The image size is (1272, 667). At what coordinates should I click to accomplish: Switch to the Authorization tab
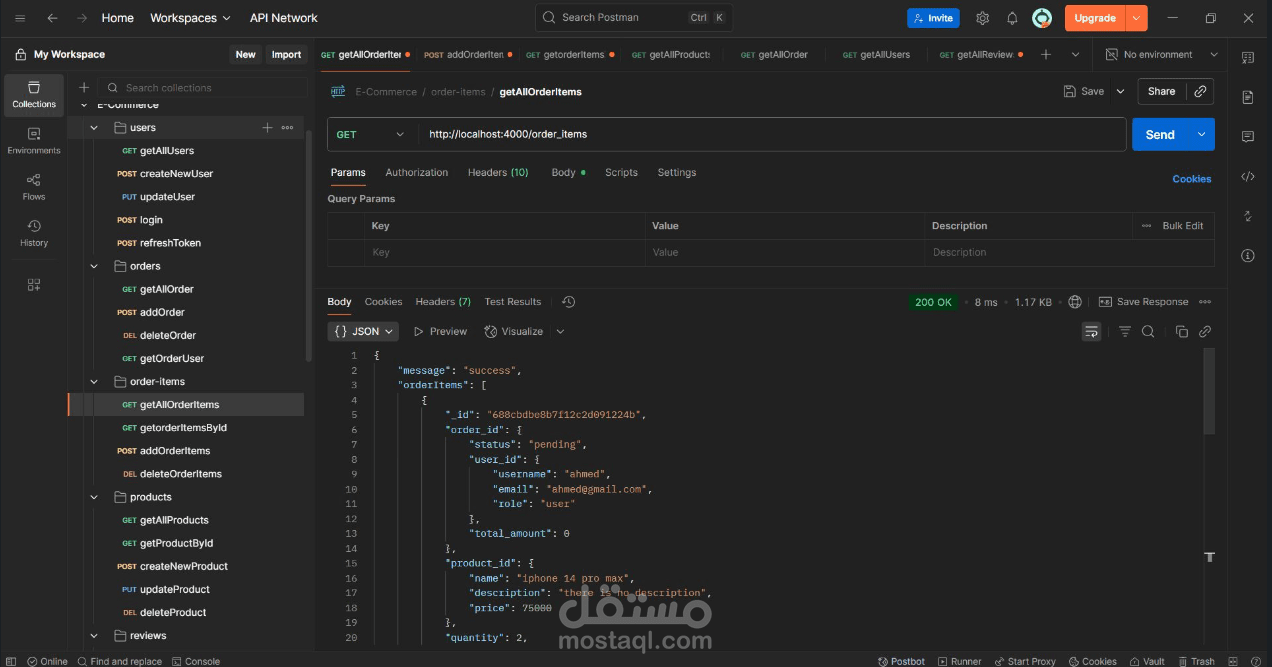(x=416, y=172)
